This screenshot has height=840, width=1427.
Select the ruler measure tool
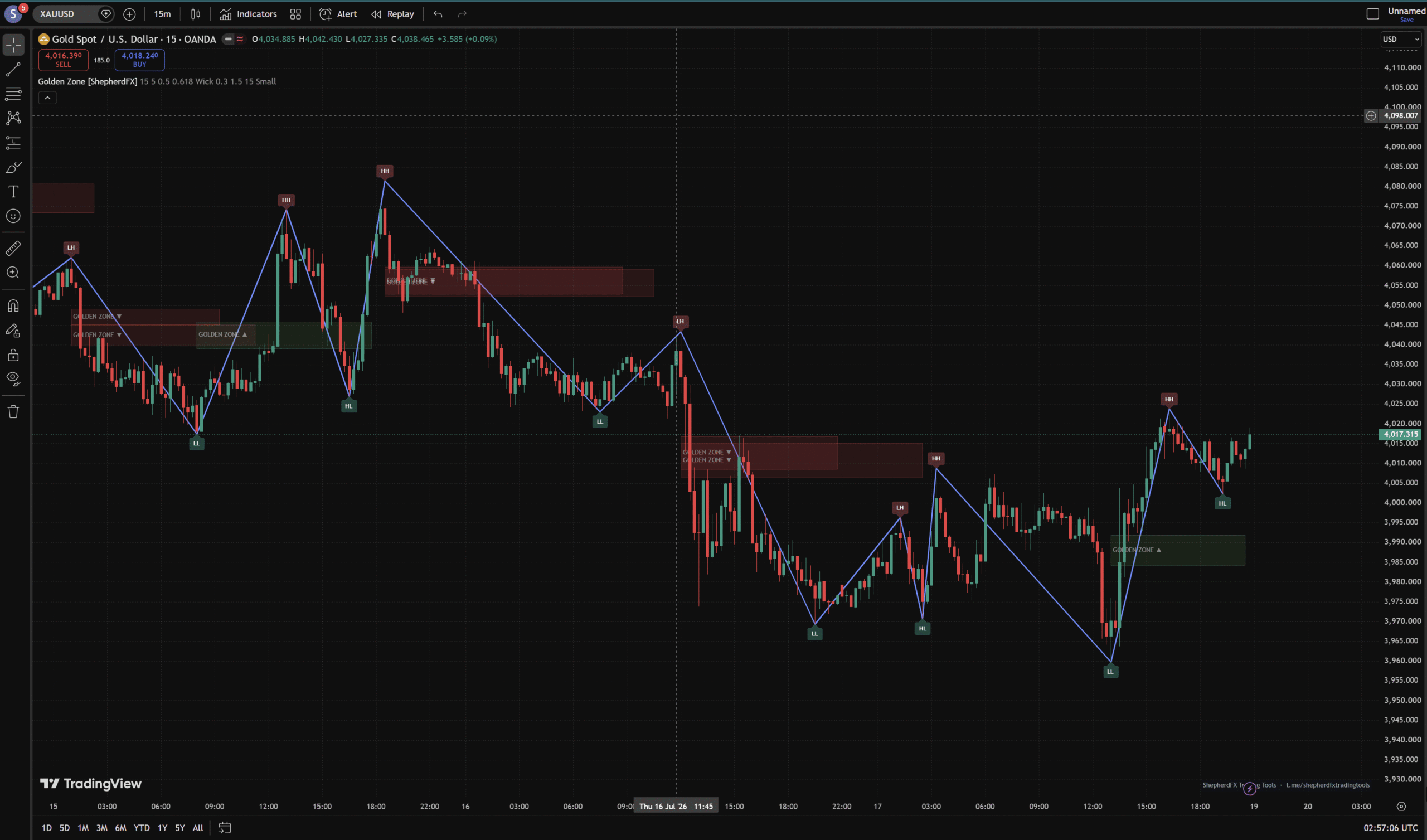click(13, 248)
